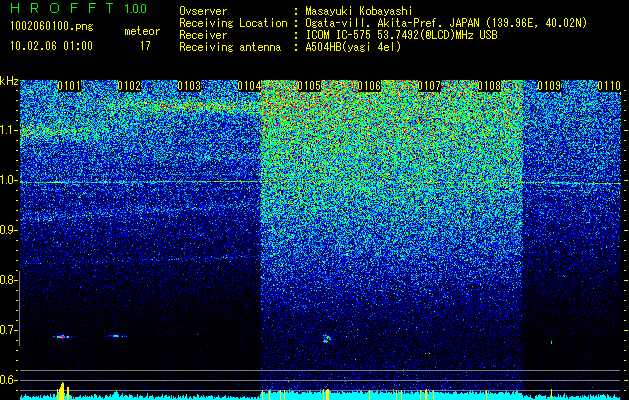The height and width of the screenshot is (400, 629).
Task: Click the 0103 time marker
Action: pyautogui.click(x=189, y=86)
